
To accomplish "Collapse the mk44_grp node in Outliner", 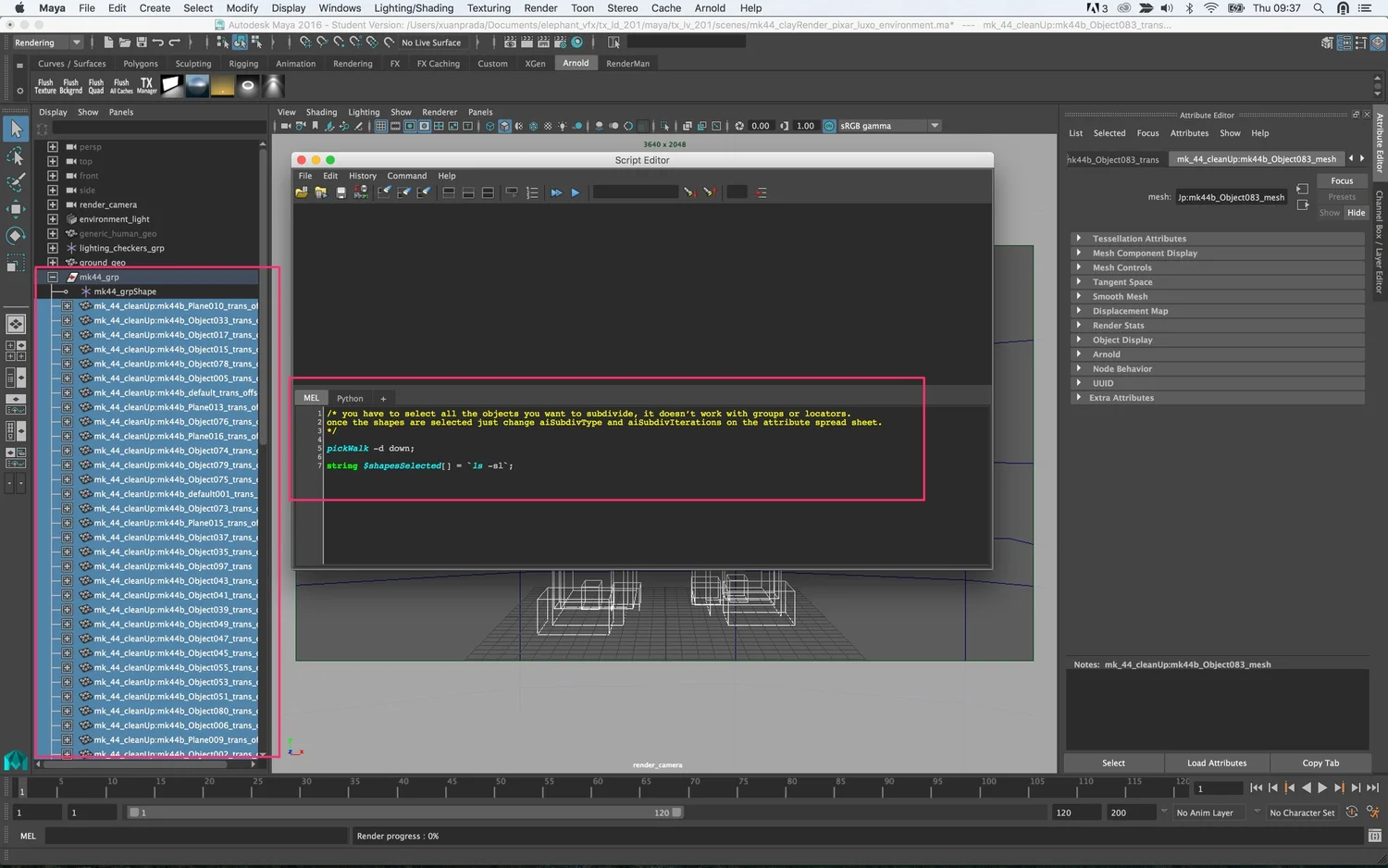I will coord(53,277).
